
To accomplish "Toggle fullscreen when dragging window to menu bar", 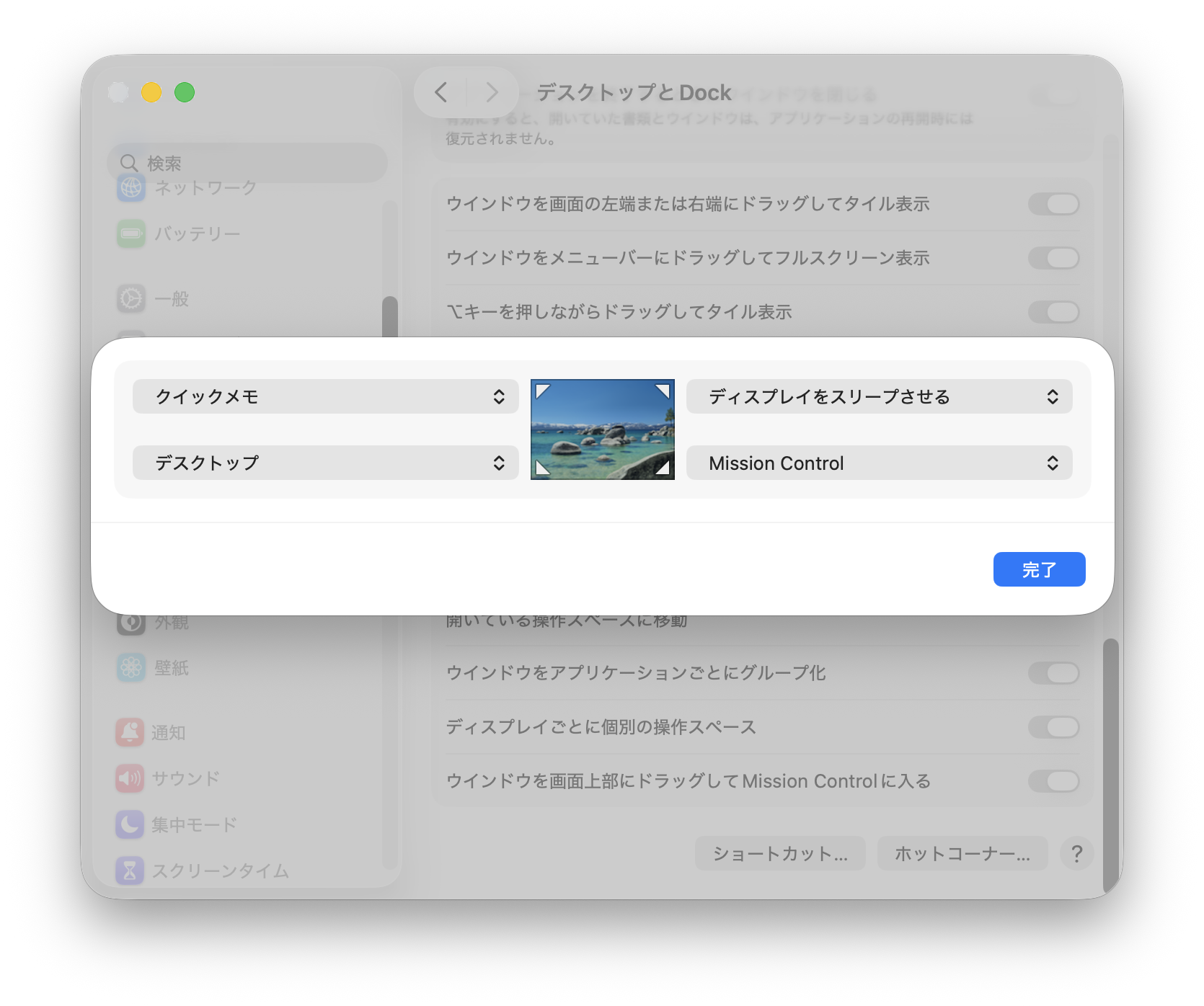I will (x=1053, y=258).
